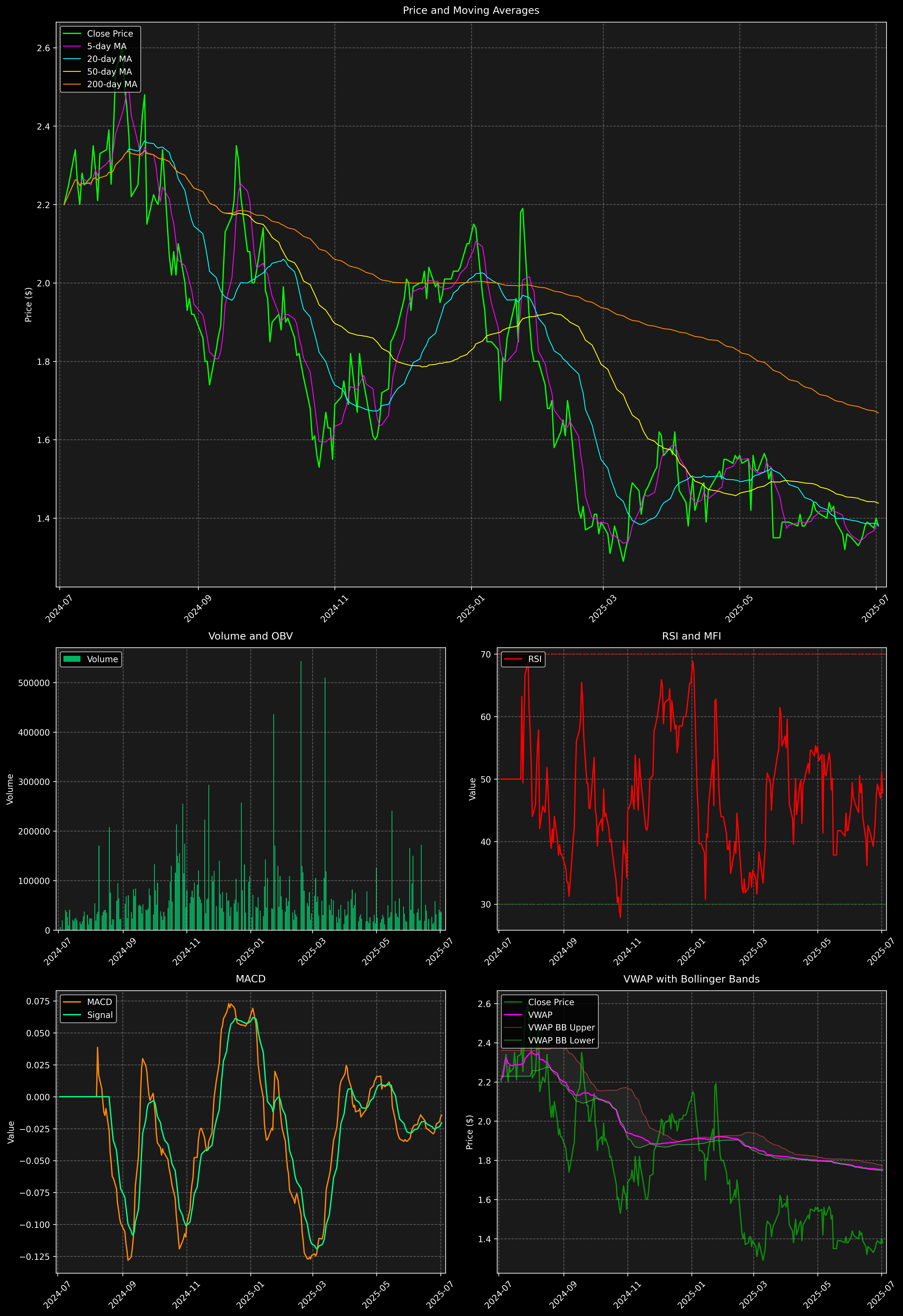Screen dimensions: 903x1316
Task: Click the 1.4 tick on the top chart
Action: click(x=44, y=519)
